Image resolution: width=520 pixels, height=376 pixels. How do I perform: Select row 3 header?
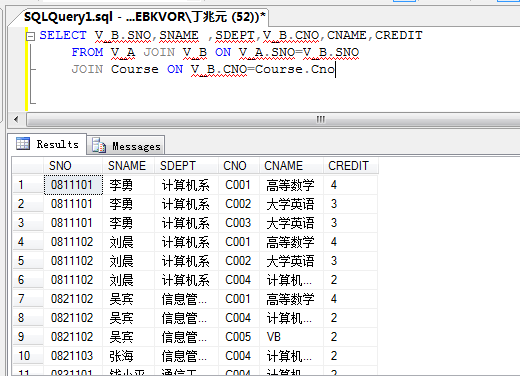[x=28, y=223]
